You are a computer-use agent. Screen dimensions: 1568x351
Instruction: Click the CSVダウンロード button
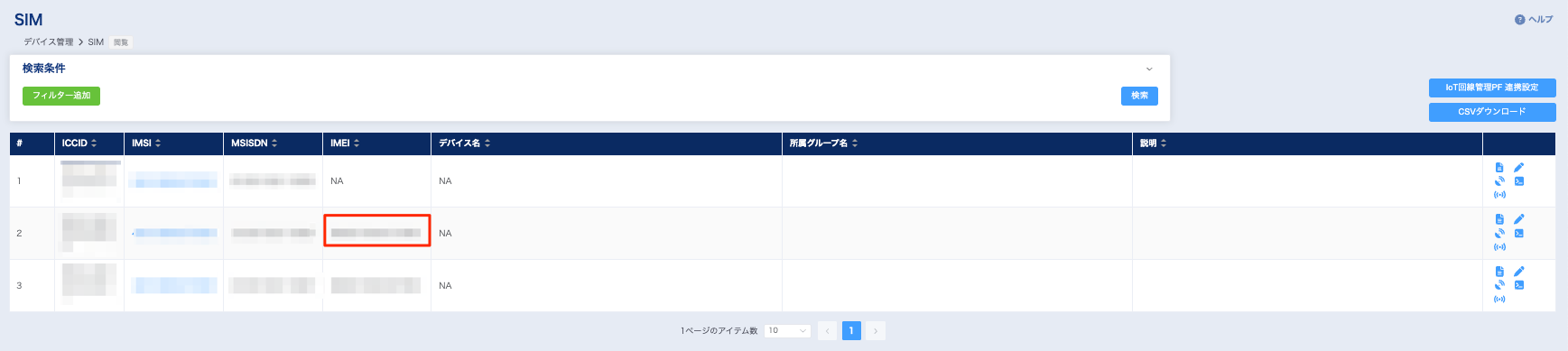coord(1492,112)
